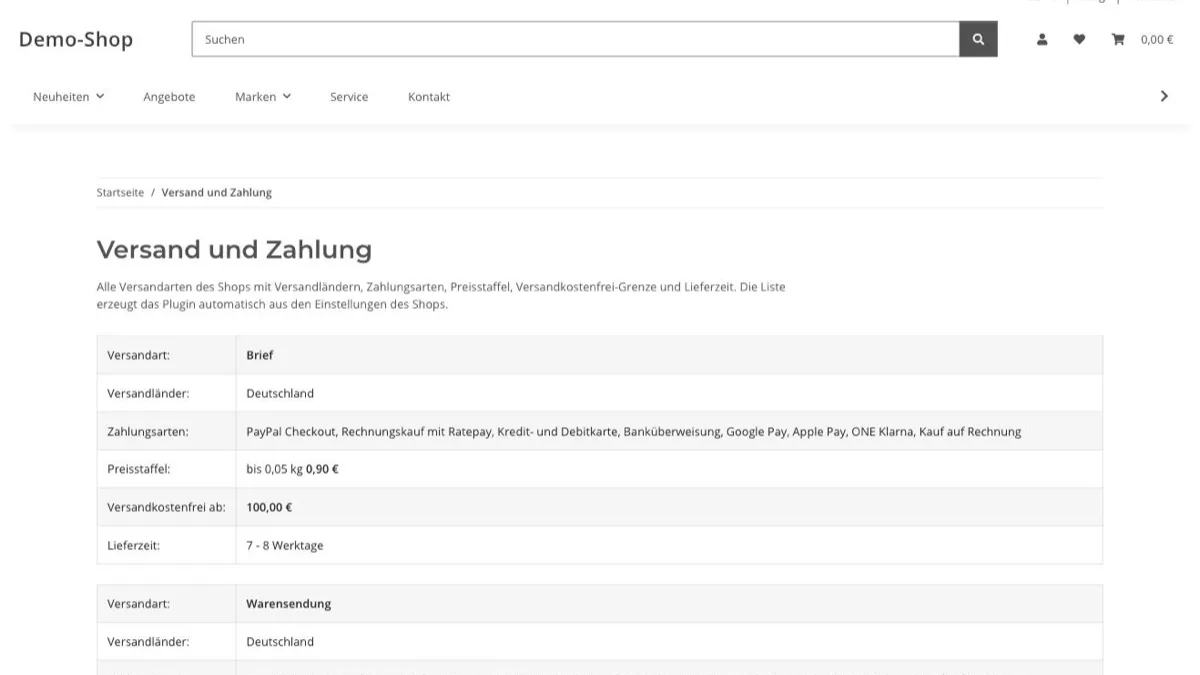Click the Versand und Zahlung breadcrumb

217,192
